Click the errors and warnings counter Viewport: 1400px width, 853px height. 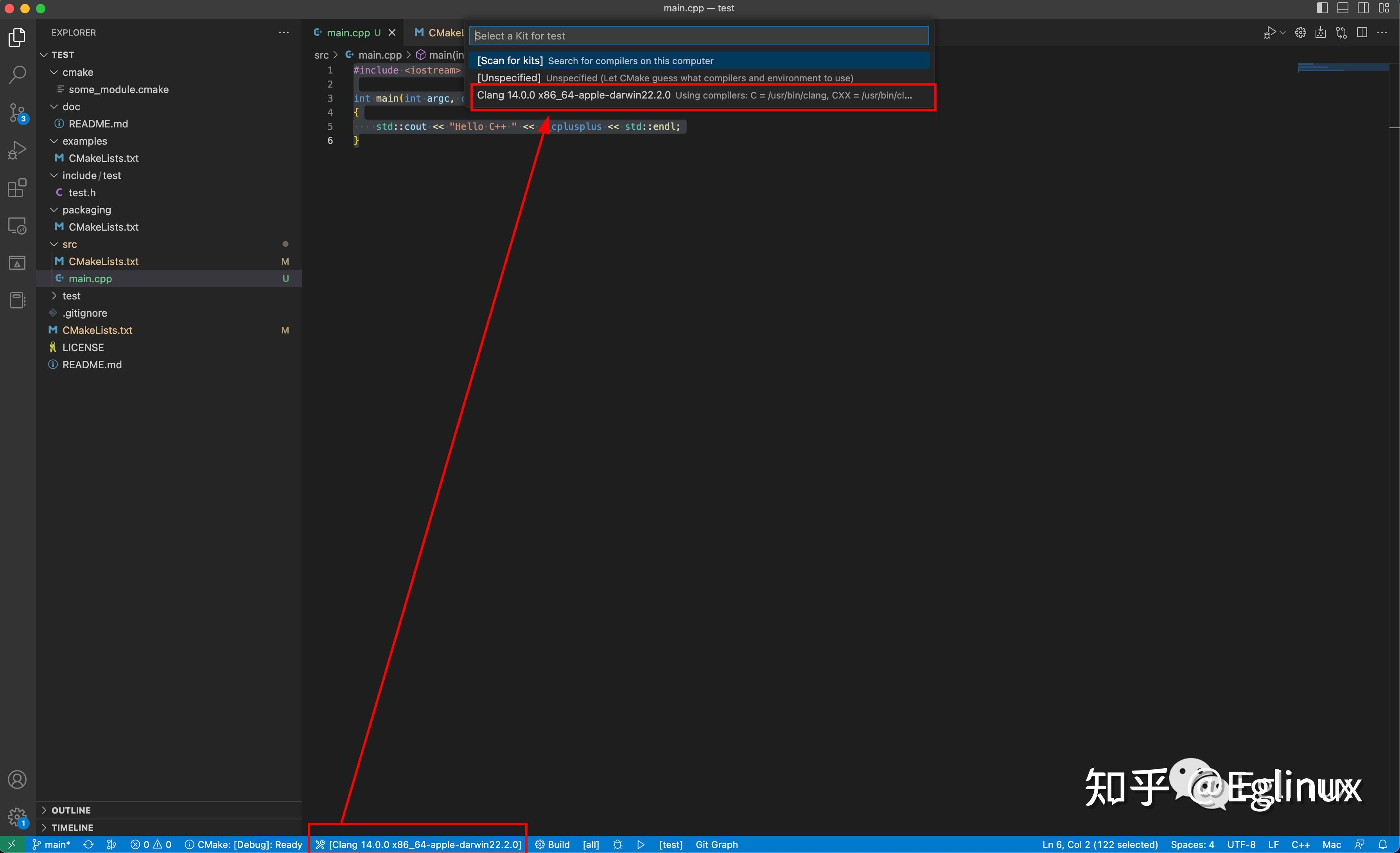click(x=151, y=844)
